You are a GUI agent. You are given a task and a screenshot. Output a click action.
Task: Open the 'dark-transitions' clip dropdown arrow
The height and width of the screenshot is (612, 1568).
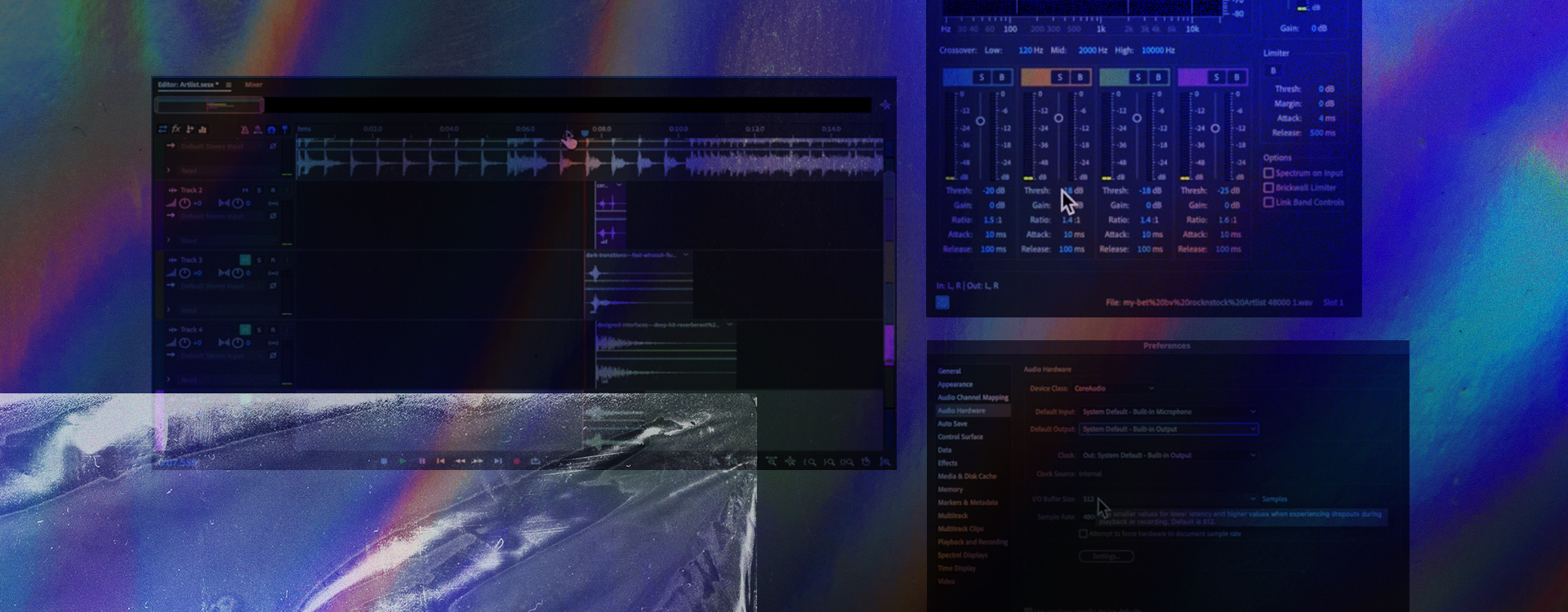point(686,255)
